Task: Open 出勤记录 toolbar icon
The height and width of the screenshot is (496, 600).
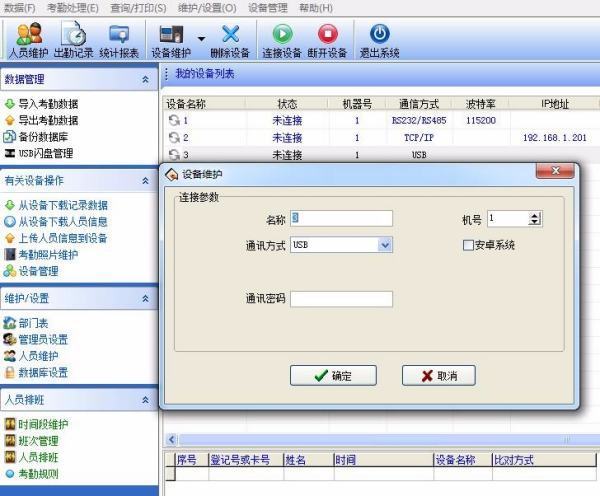Action: (73, 40)
